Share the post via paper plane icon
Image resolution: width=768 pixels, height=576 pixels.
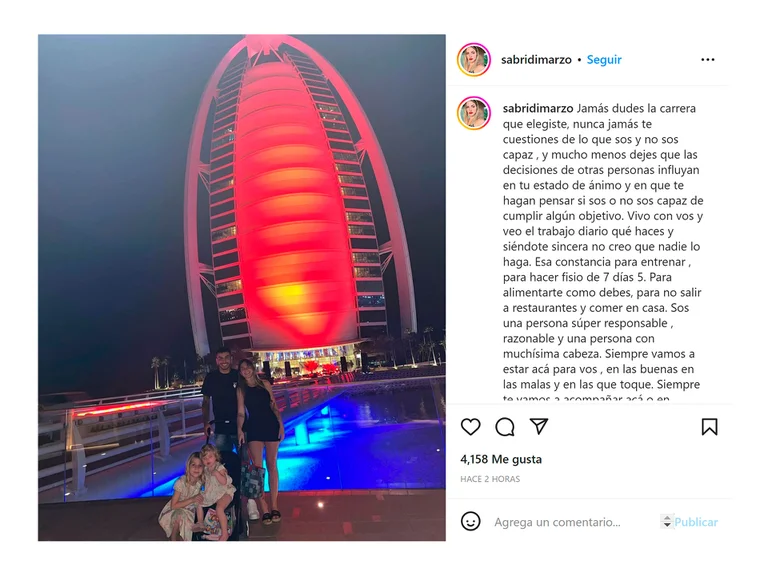539,426
